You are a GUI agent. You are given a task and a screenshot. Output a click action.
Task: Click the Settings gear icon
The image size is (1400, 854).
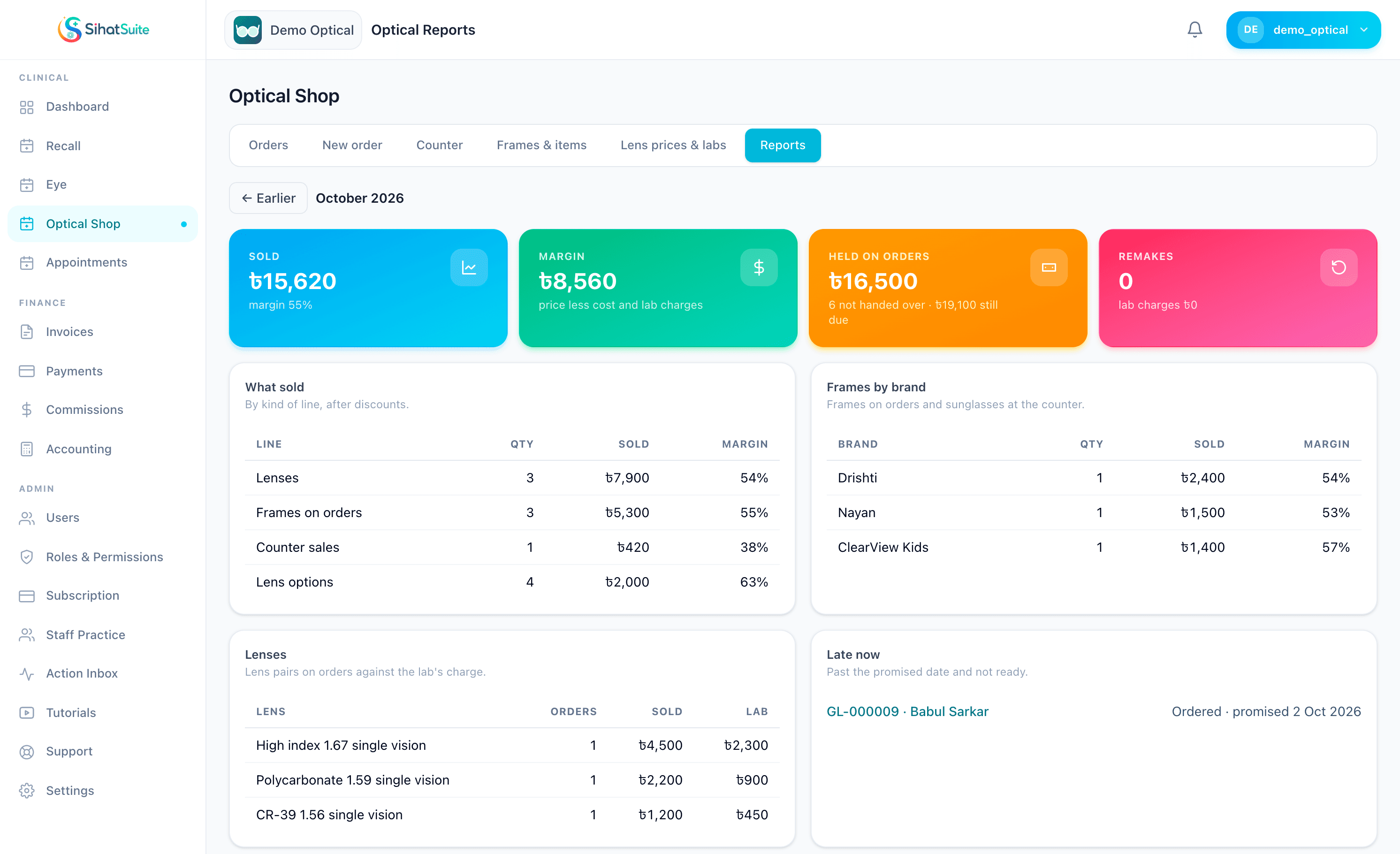(x=27, y=790)
